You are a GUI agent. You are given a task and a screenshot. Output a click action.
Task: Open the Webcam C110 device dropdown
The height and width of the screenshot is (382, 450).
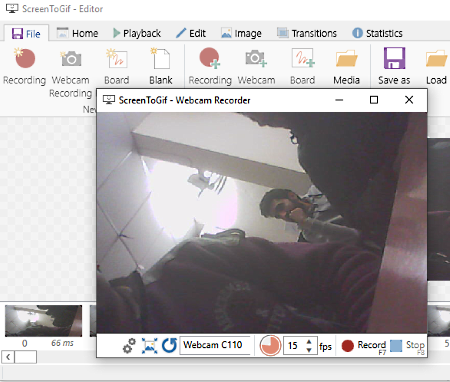215,345
